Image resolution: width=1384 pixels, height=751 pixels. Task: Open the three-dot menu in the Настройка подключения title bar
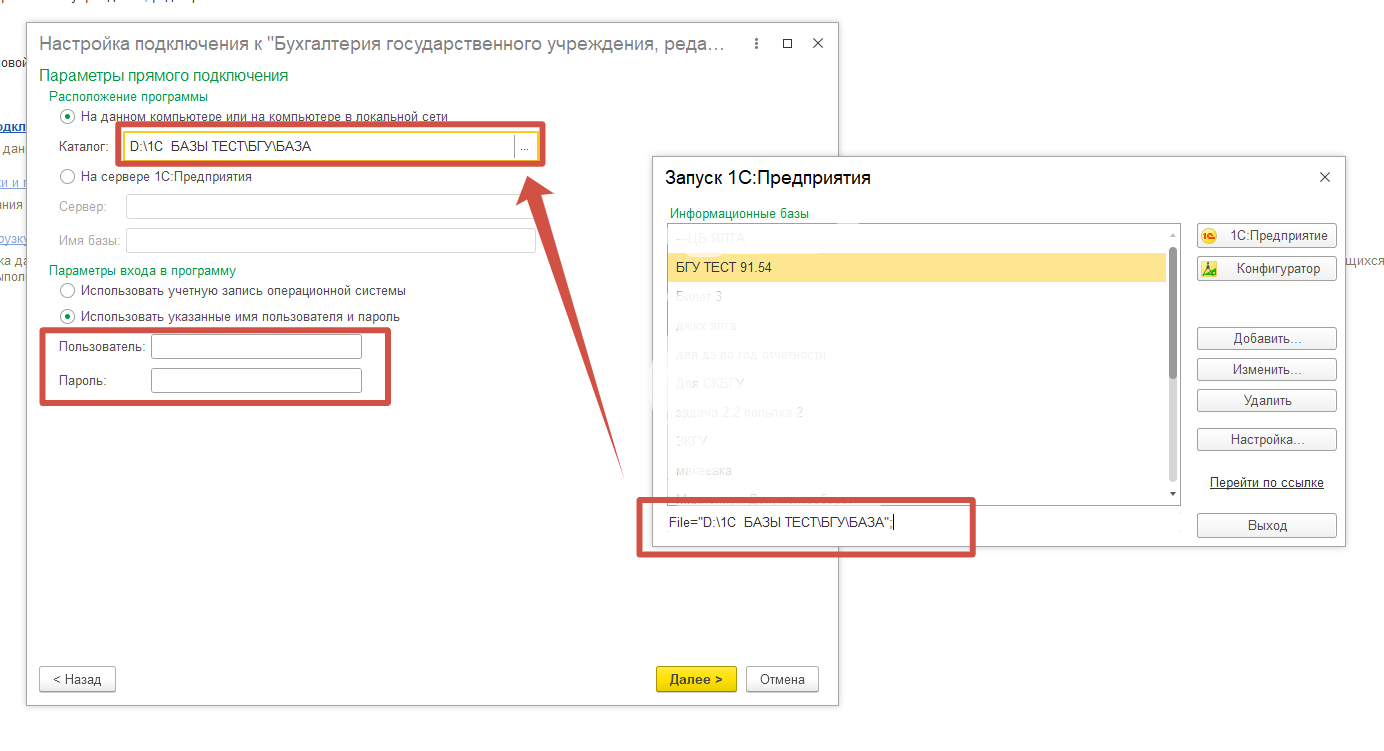pyautogui.click(x=757, y=44)
